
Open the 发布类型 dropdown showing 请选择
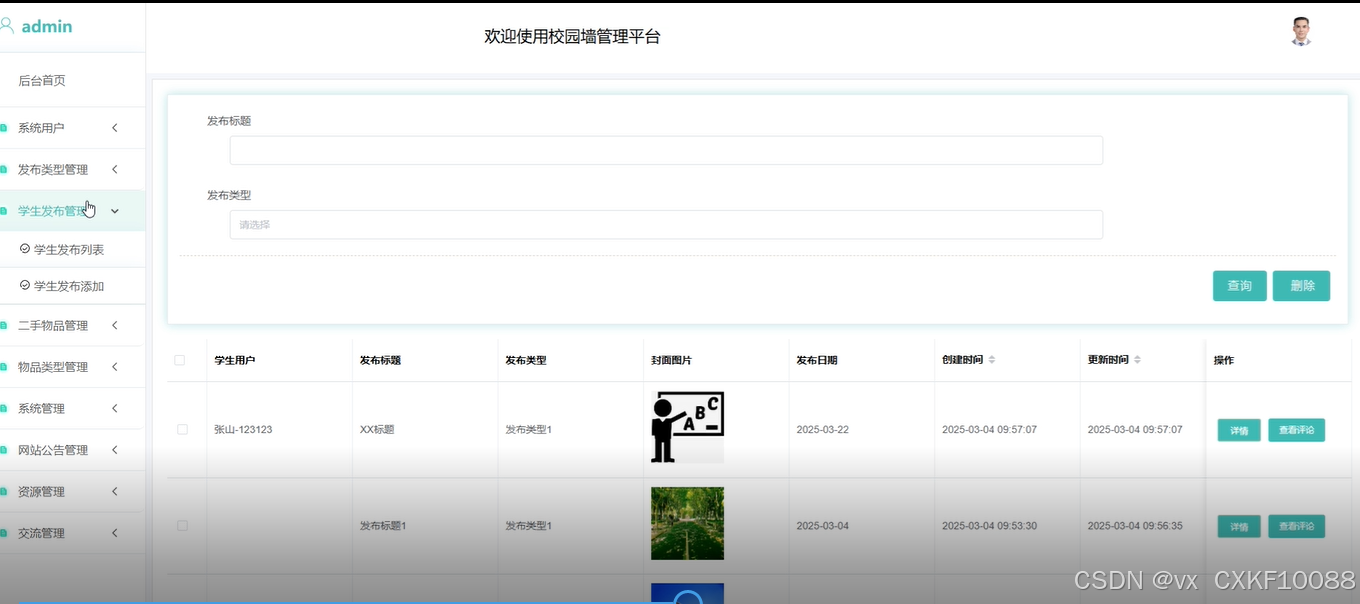coord(666,225)
